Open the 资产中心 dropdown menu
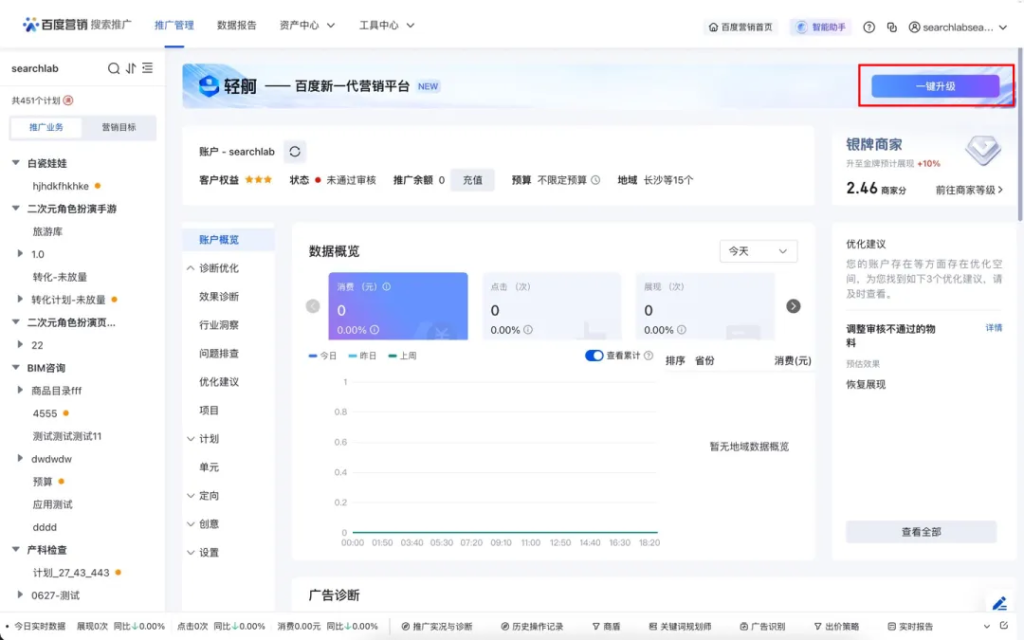1024x640 pixels. (x=307, y=25)
